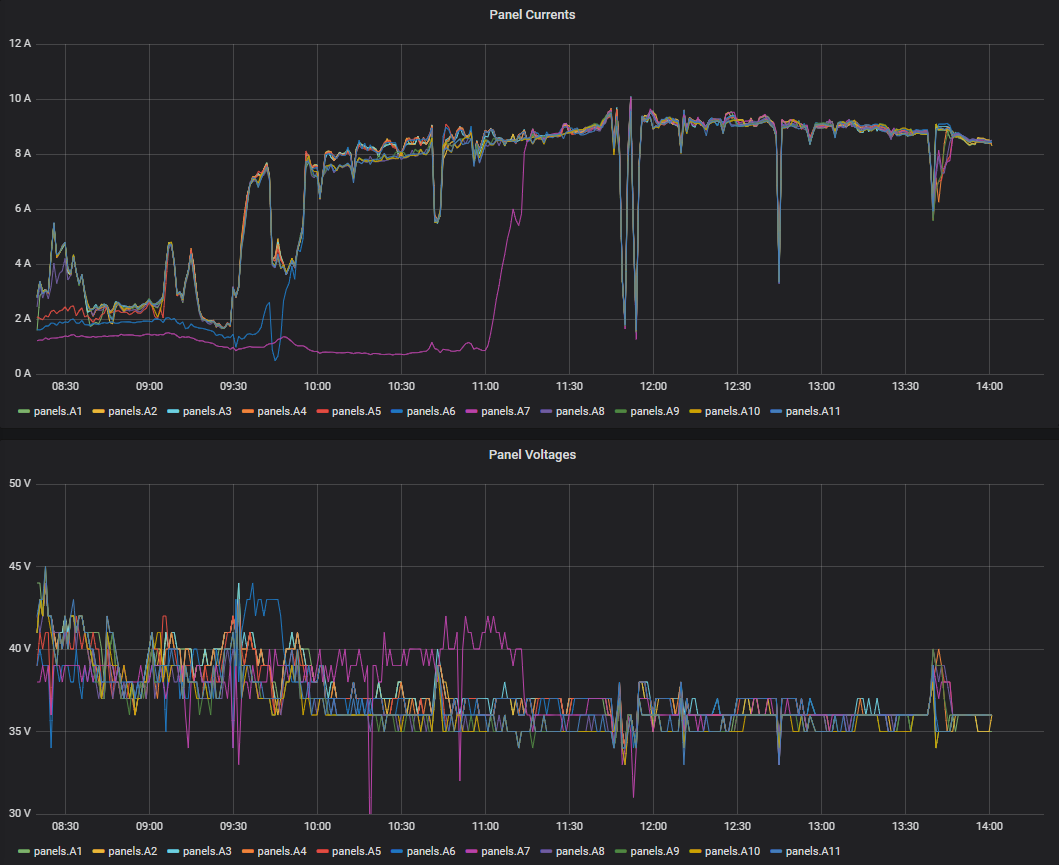This screenshot has width=1059, height=865.
Task: Select panels.A10 label in Panel Currents legend
Action: [733, 411]
